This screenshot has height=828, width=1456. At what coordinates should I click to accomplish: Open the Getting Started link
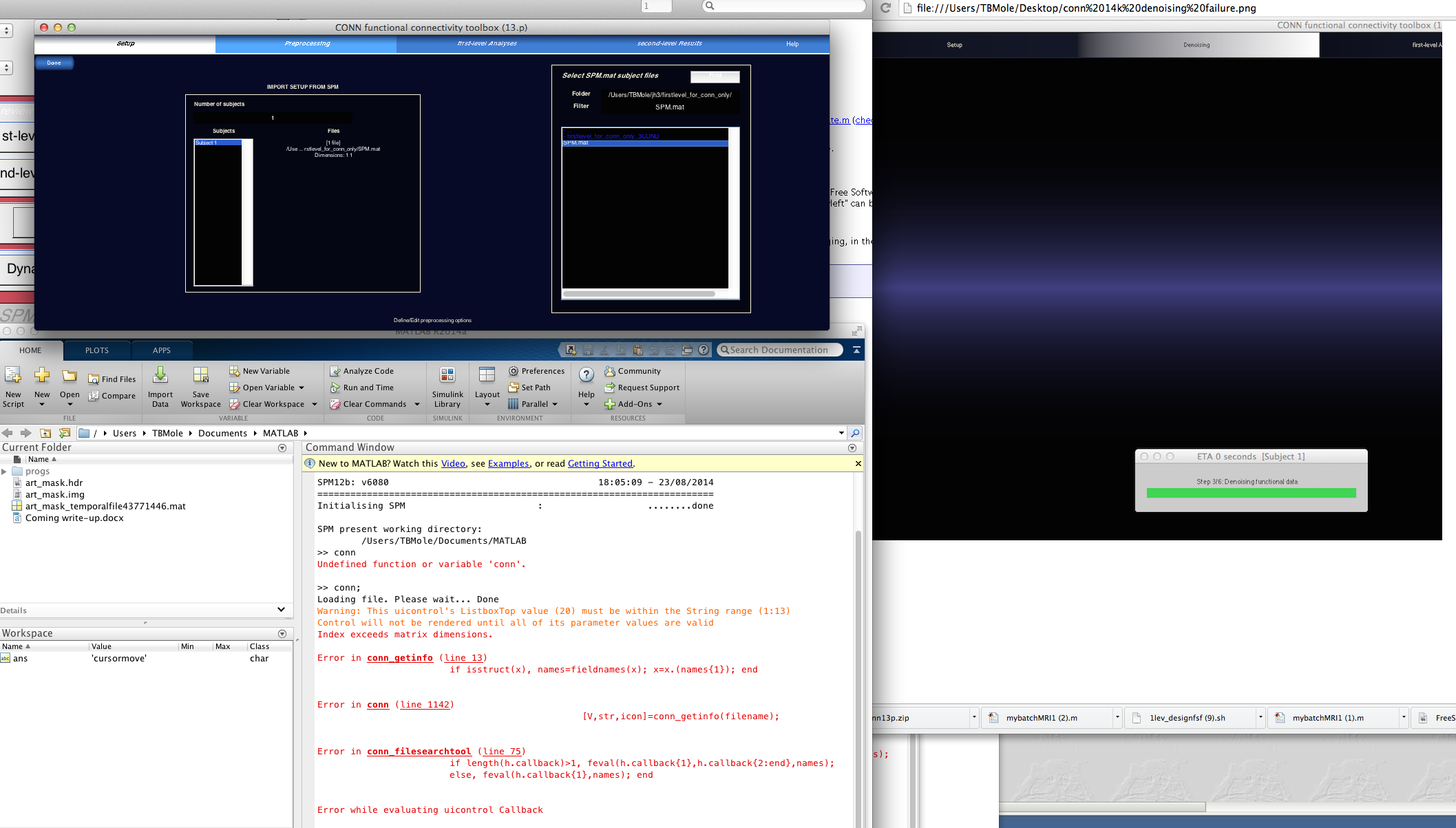click(600, 463)
